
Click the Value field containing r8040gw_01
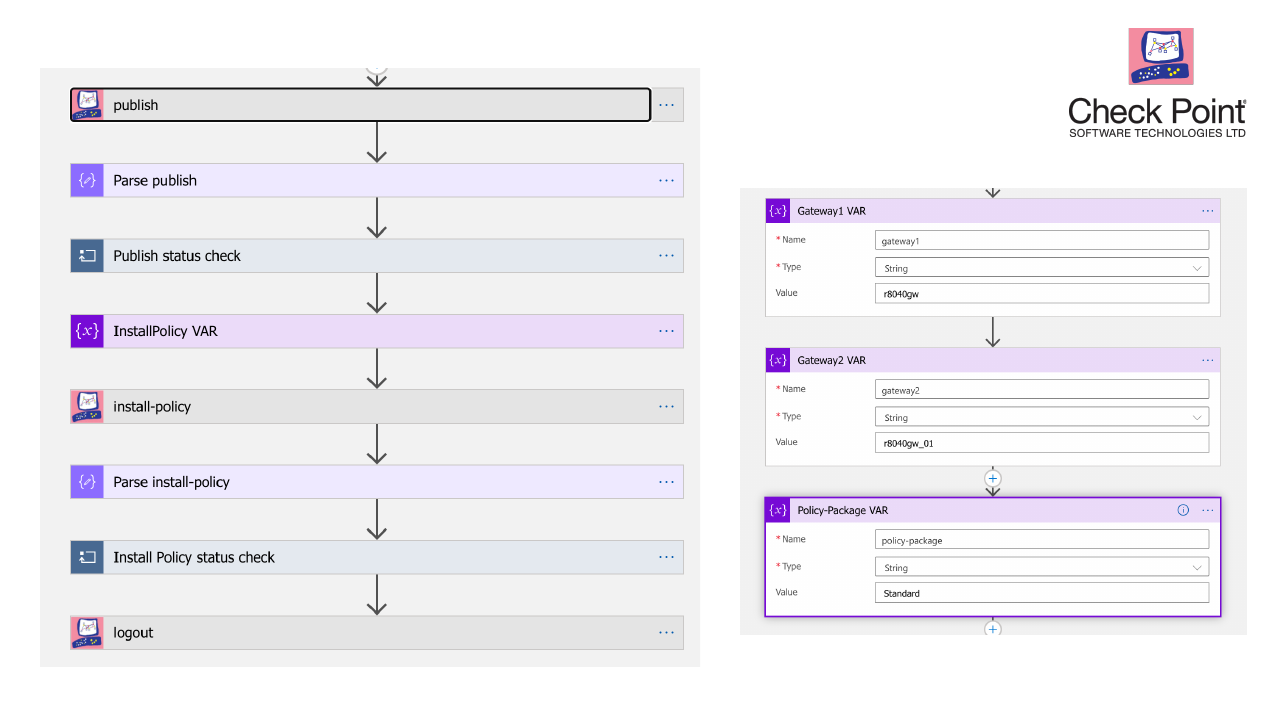coord(1041,443)
